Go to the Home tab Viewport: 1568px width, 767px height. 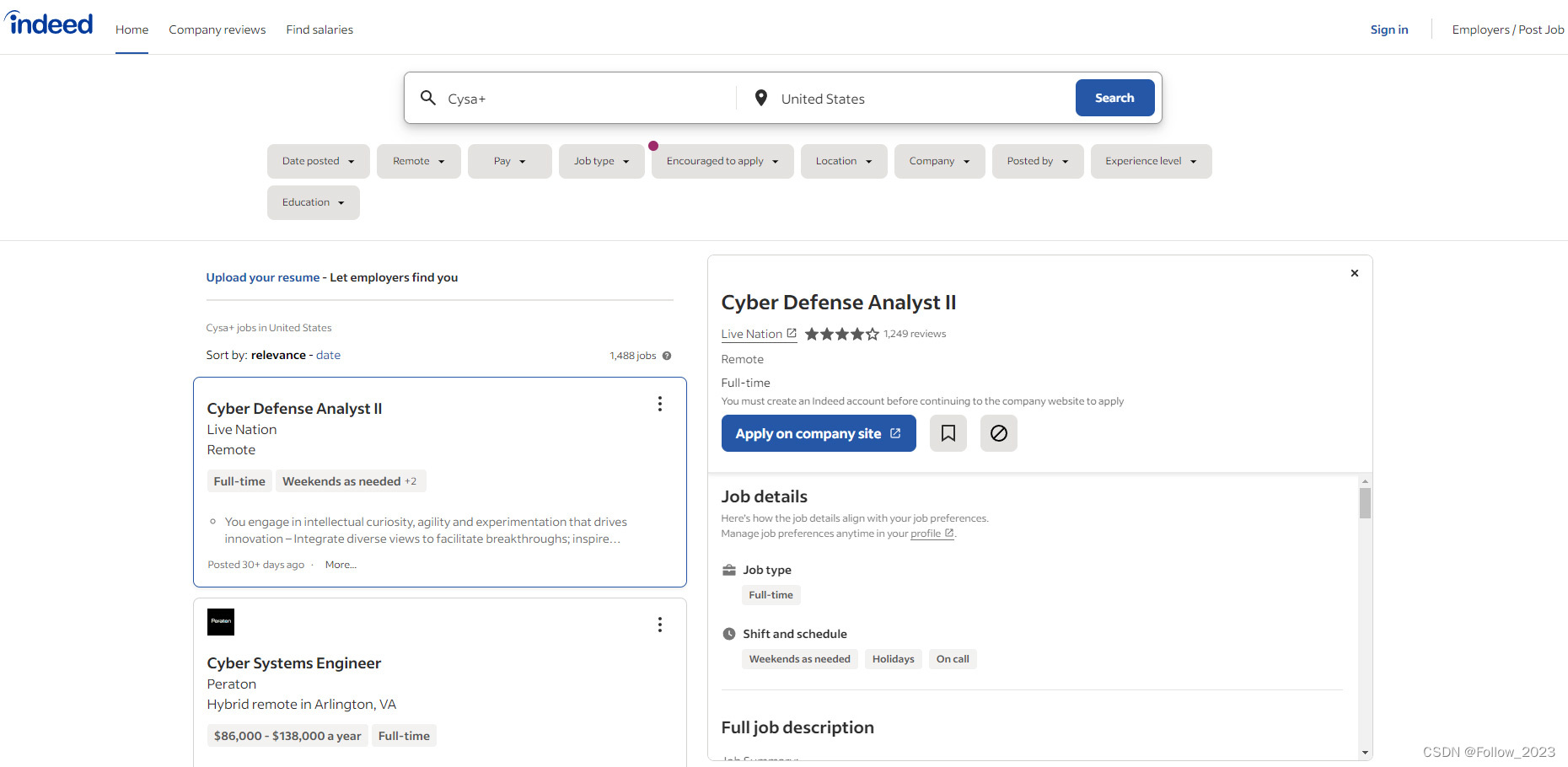132,29
